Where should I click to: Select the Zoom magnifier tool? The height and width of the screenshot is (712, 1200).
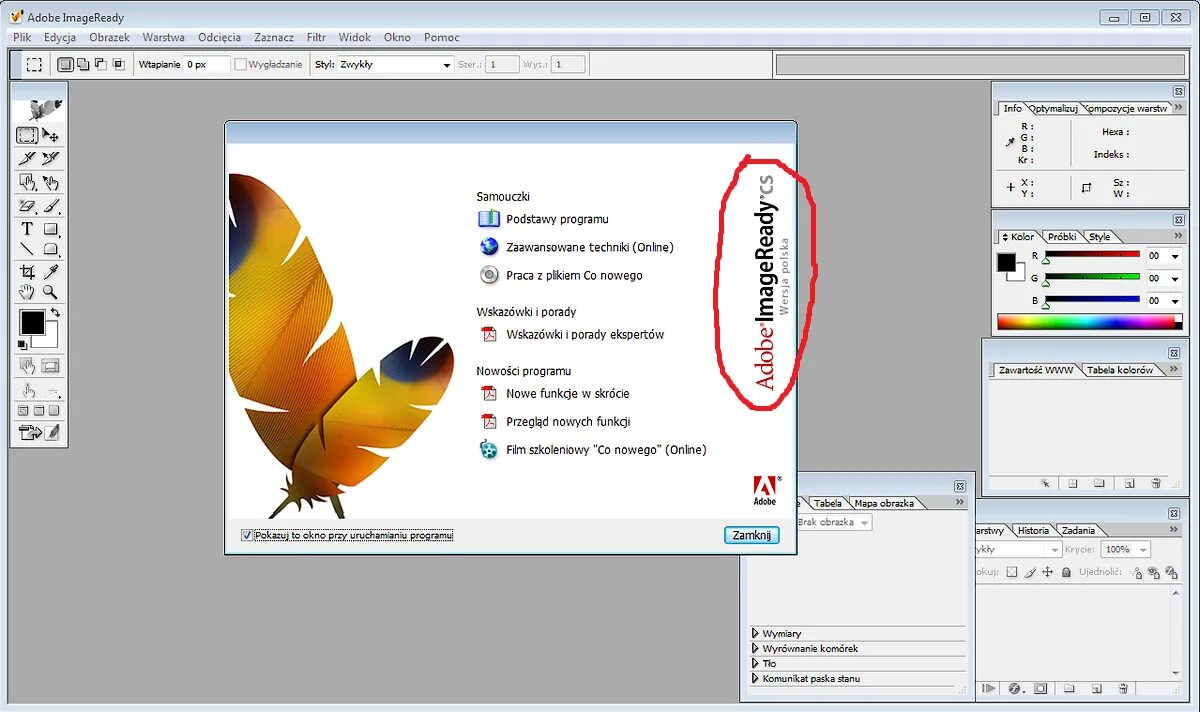click(50, 292)
